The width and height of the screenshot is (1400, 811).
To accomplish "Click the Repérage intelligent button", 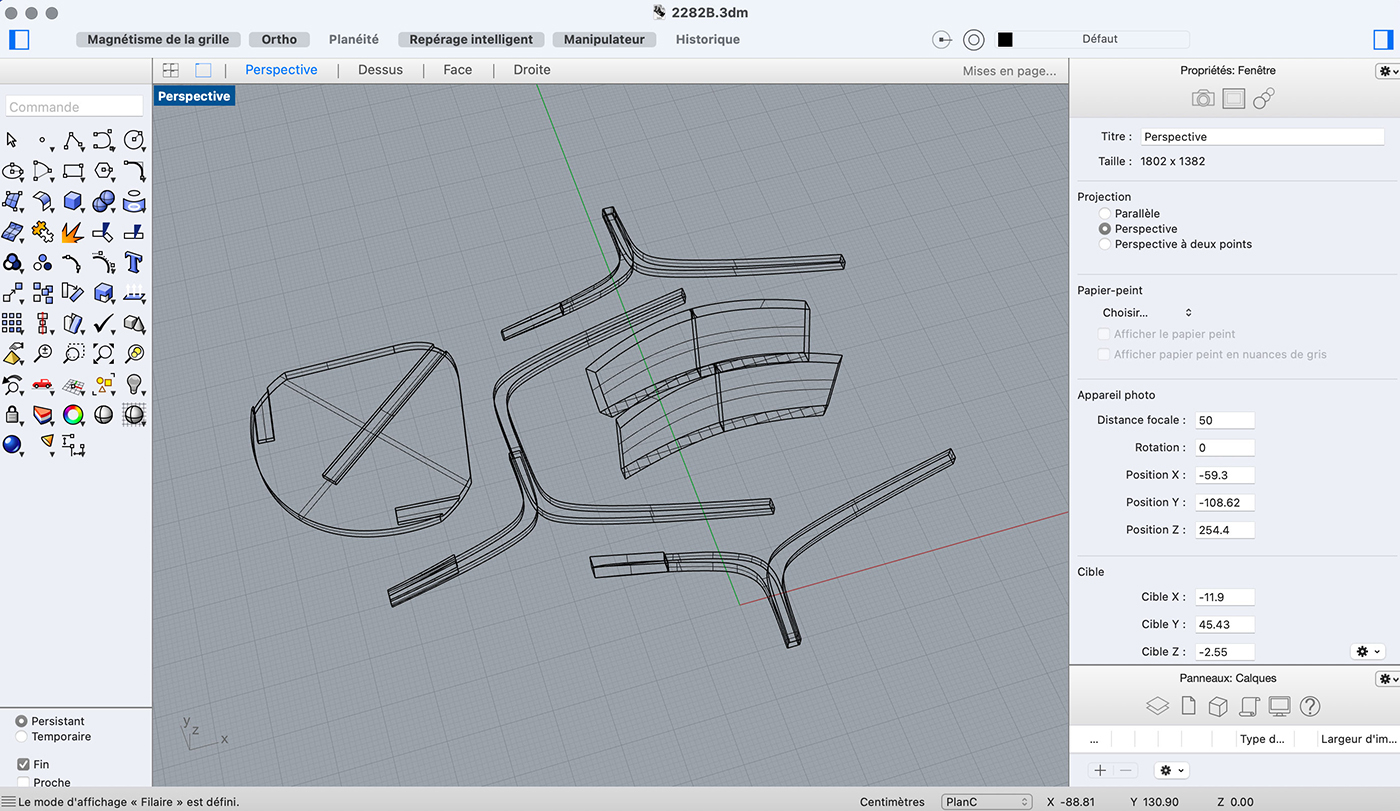I will pyautogui.click(x=471, y=39).
